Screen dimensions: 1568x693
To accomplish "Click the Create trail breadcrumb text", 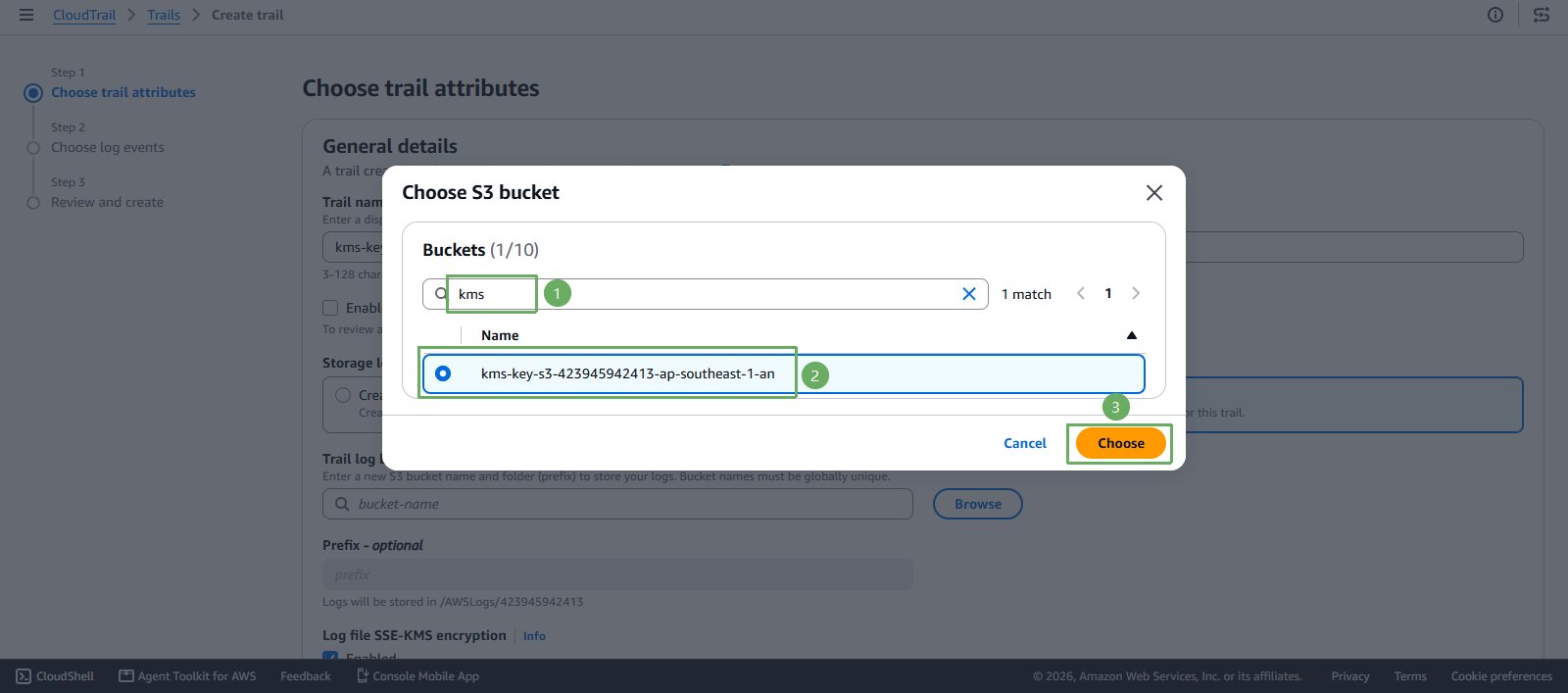I will tap(248, 15).
